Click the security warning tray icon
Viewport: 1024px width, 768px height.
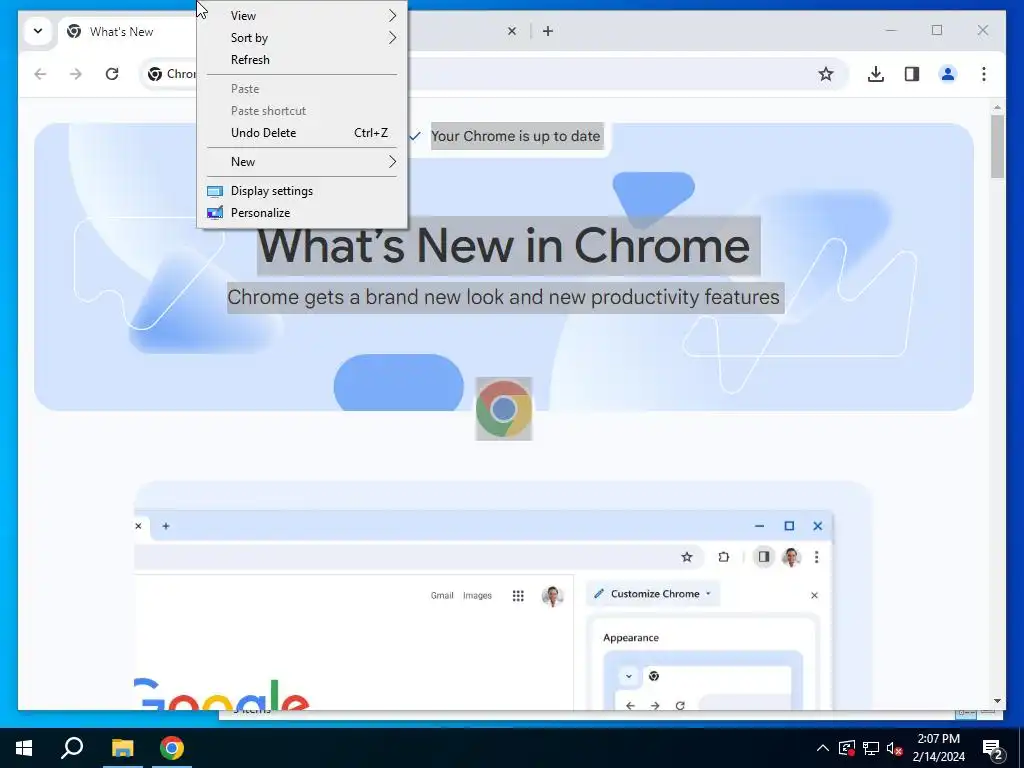coord(847,748)
